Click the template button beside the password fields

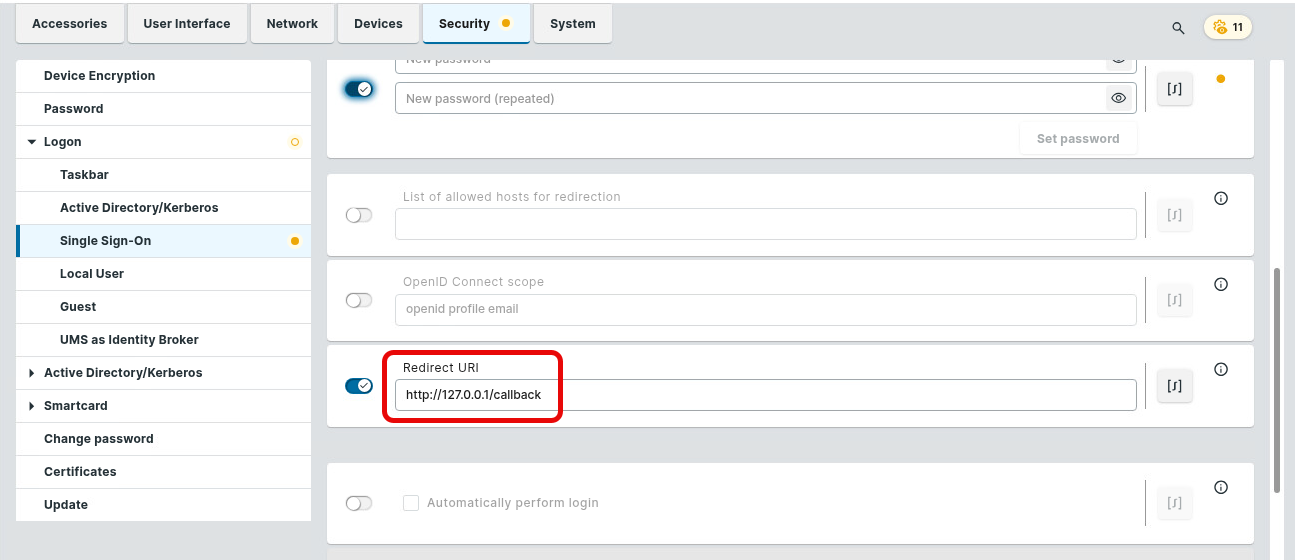(1175, 89)
